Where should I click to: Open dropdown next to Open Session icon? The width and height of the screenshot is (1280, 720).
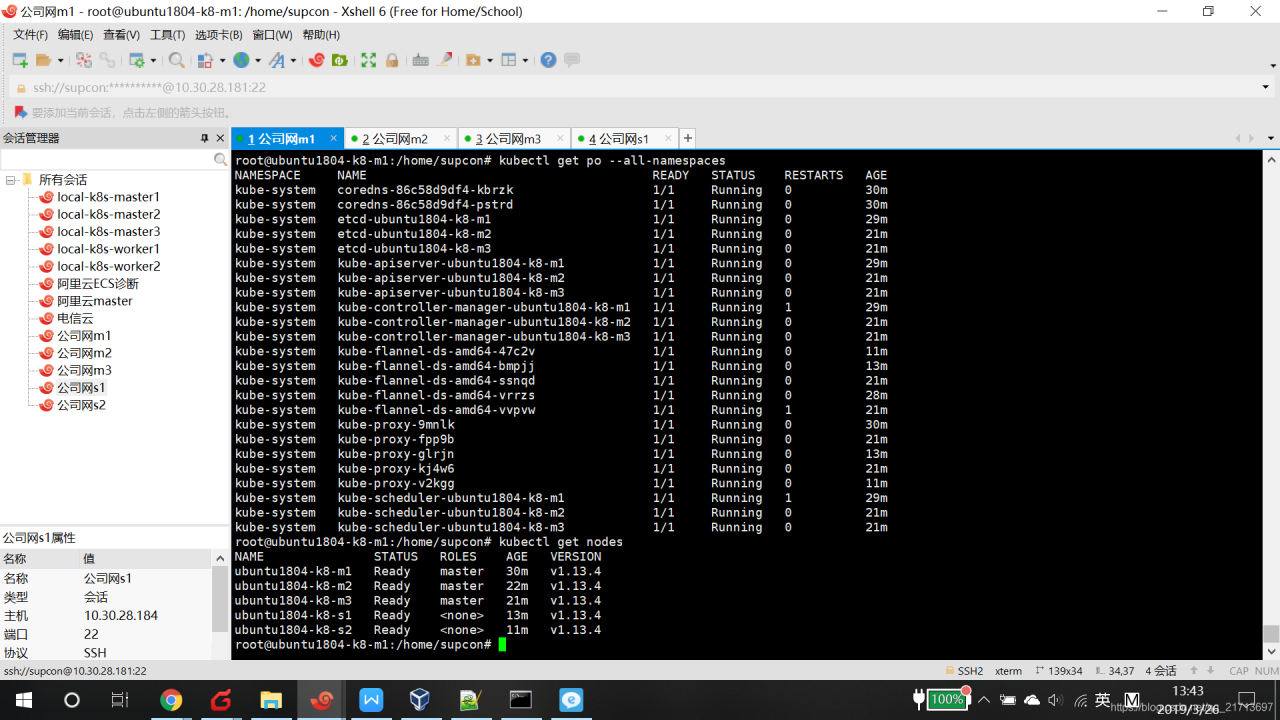[x=60, y=60]
